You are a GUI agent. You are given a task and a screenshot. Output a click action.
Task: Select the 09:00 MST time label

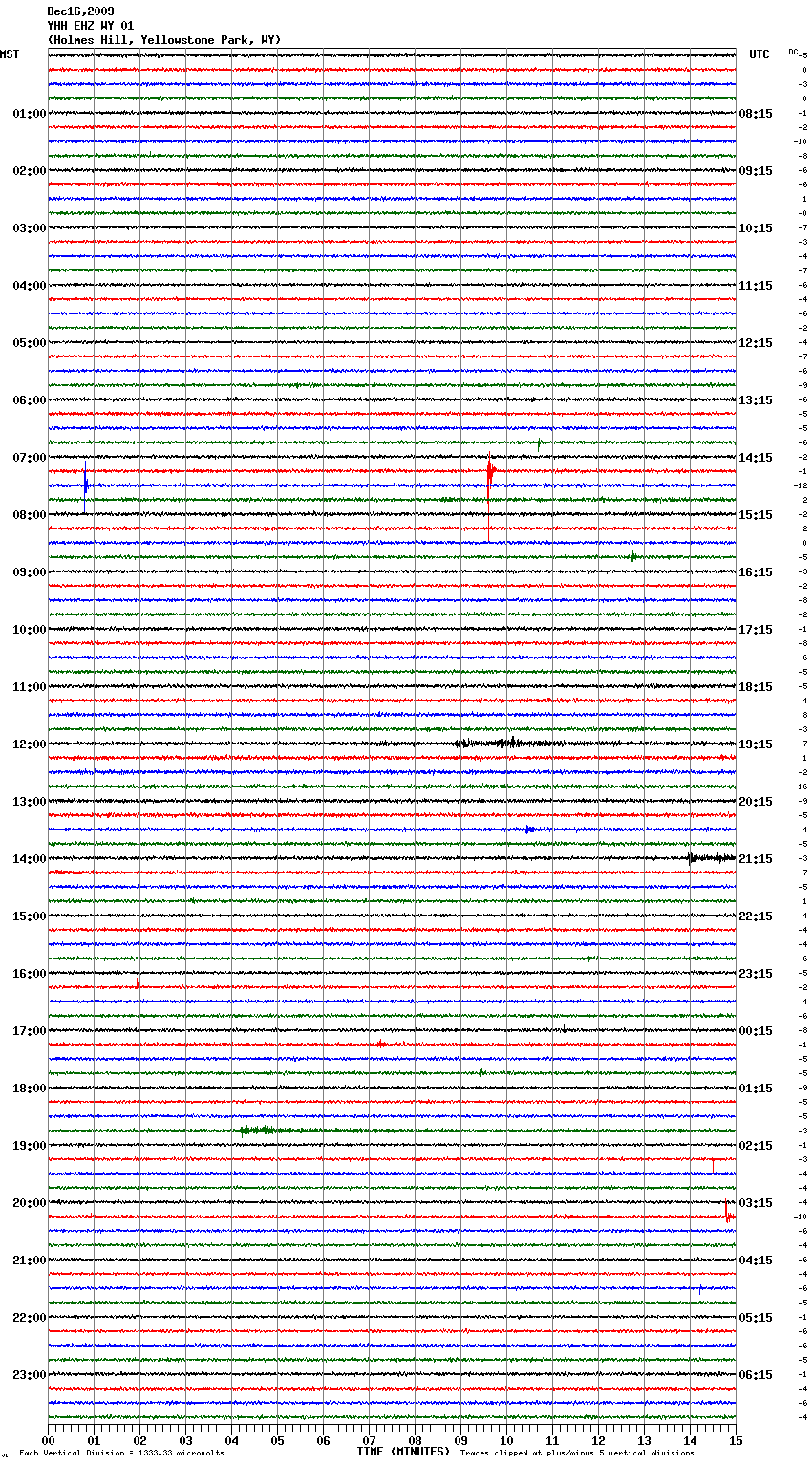pos(30,572)
